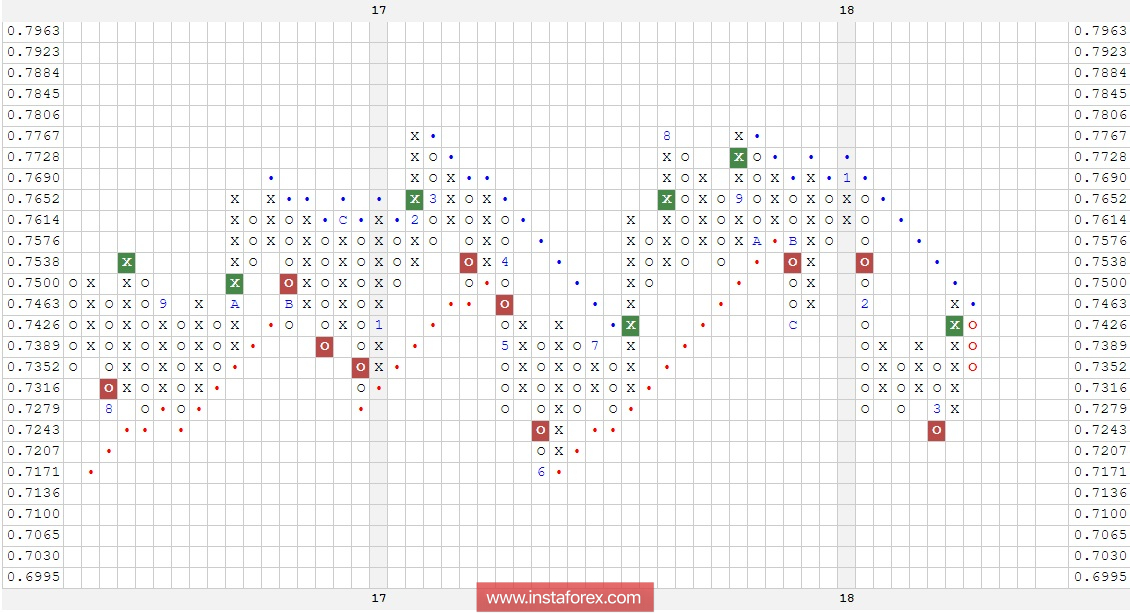Select the 0.7884 label on the right axis

(1100, 73)
